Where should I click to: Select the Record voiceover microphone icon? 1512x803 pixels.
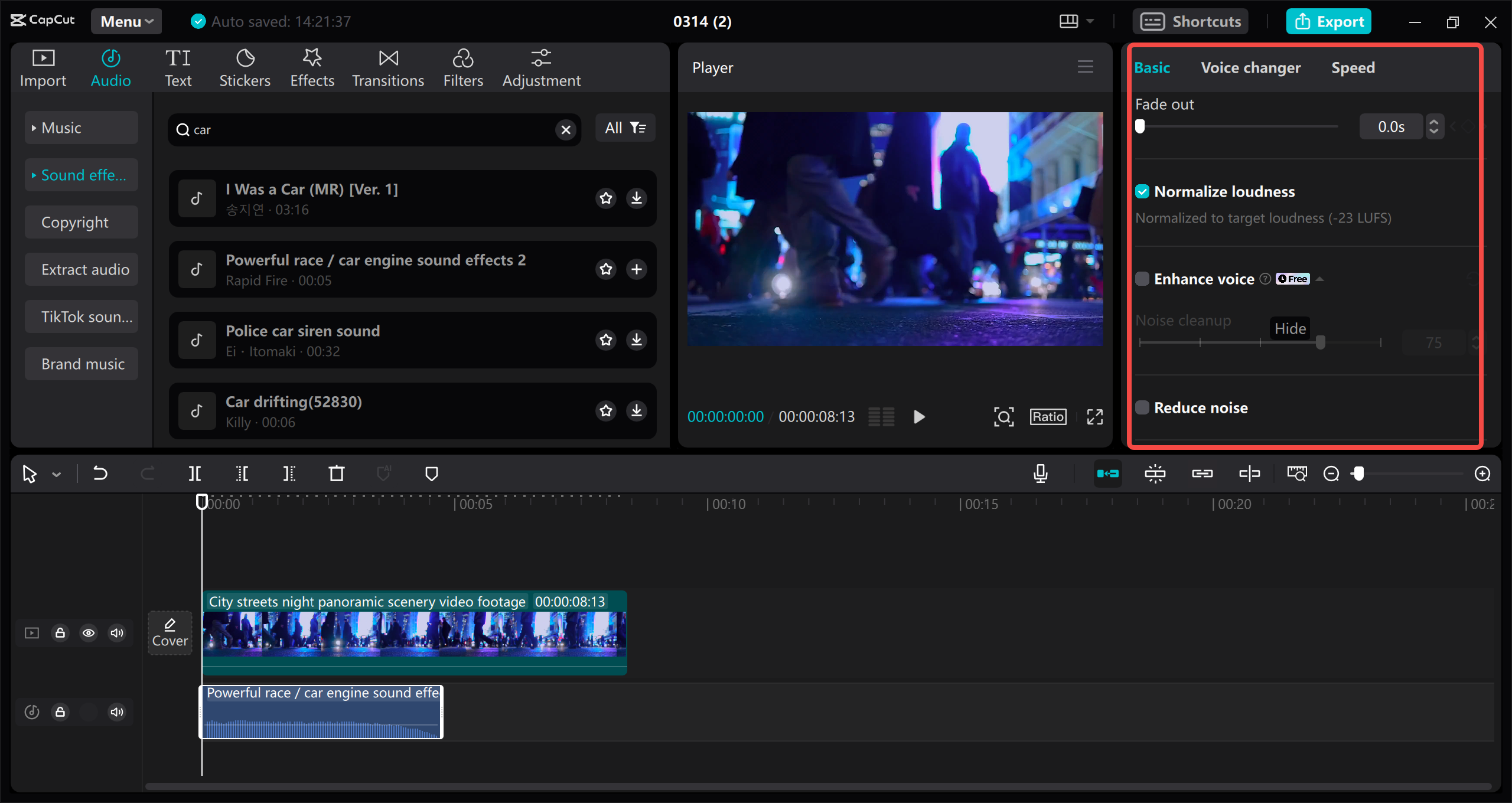click(1041, 473)
